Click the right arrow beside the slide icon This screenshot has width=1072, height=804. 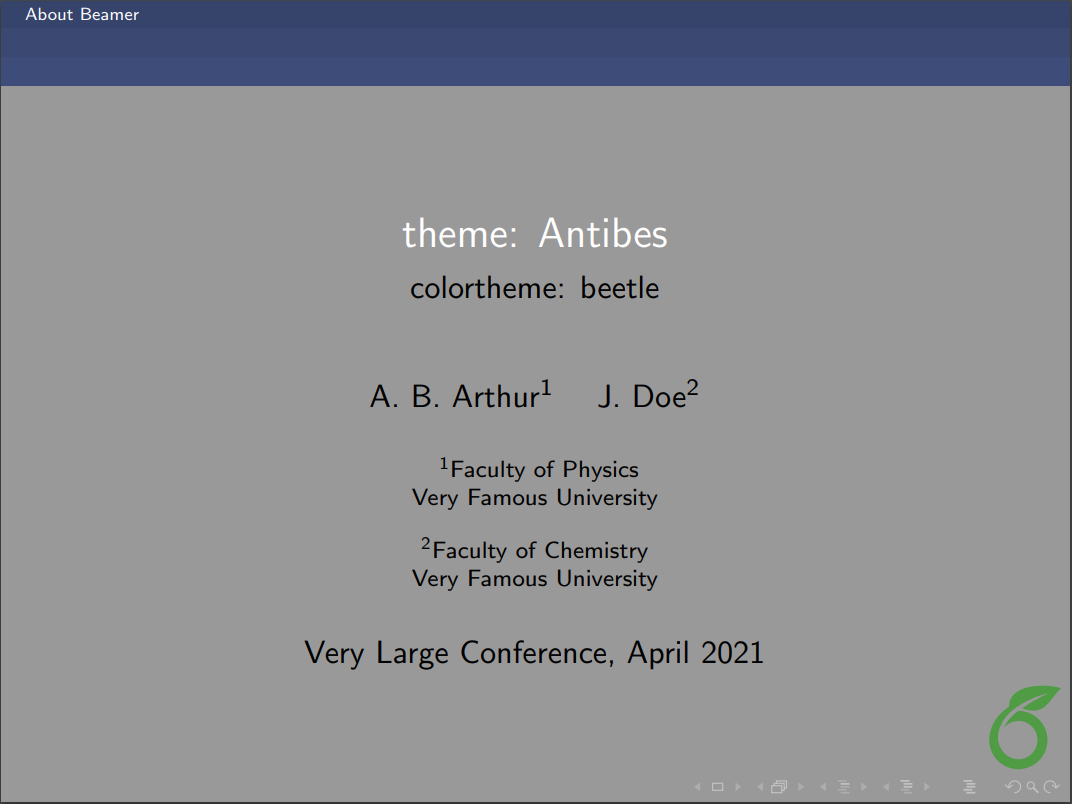coord(737,786)
